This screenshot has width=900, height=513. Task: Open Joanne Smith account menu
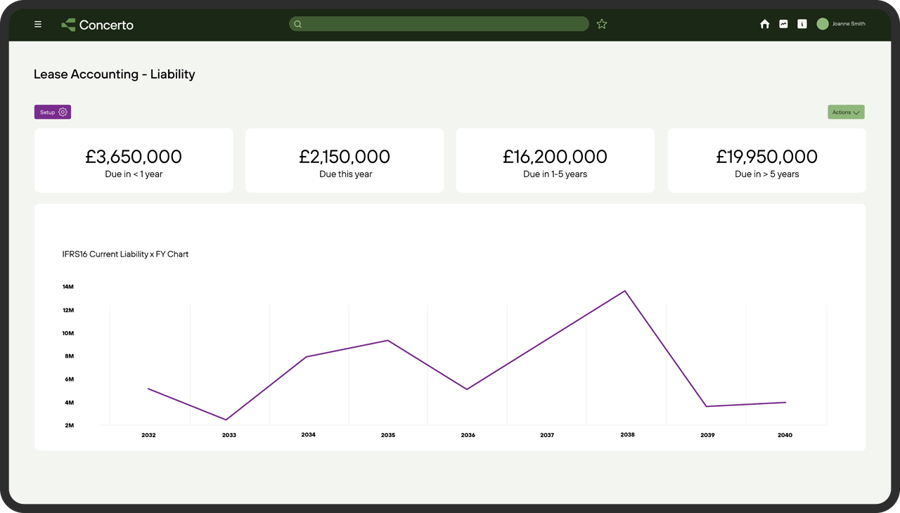point(848,24)
